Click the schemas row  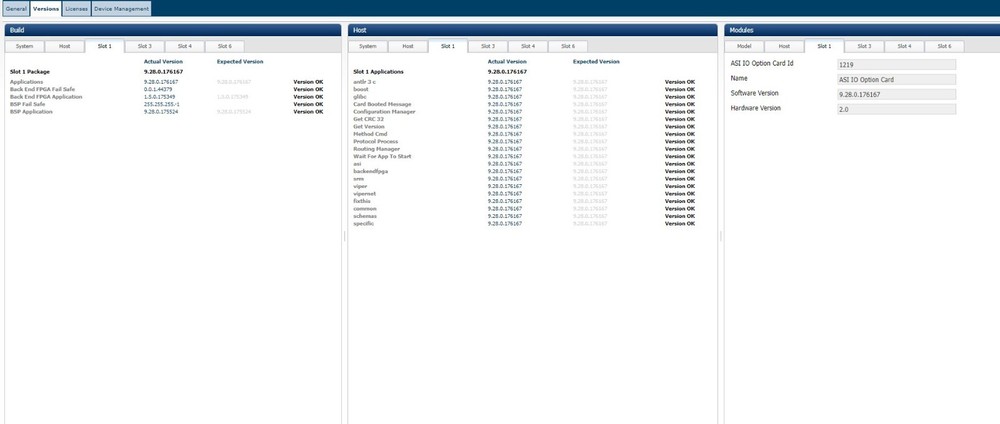point(524,216)
